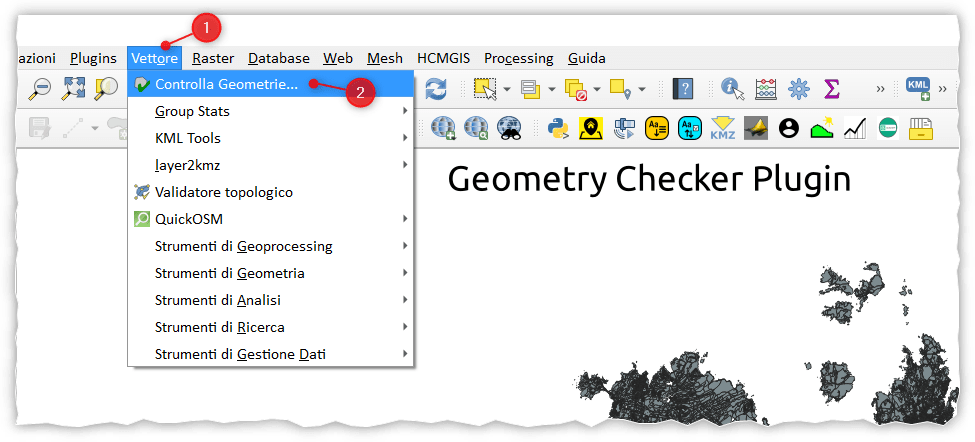This screenshot has width=975, height=442.
Task: Choose Controlla Geometrie from Vettore menu
Action: [x=226, y=84]
